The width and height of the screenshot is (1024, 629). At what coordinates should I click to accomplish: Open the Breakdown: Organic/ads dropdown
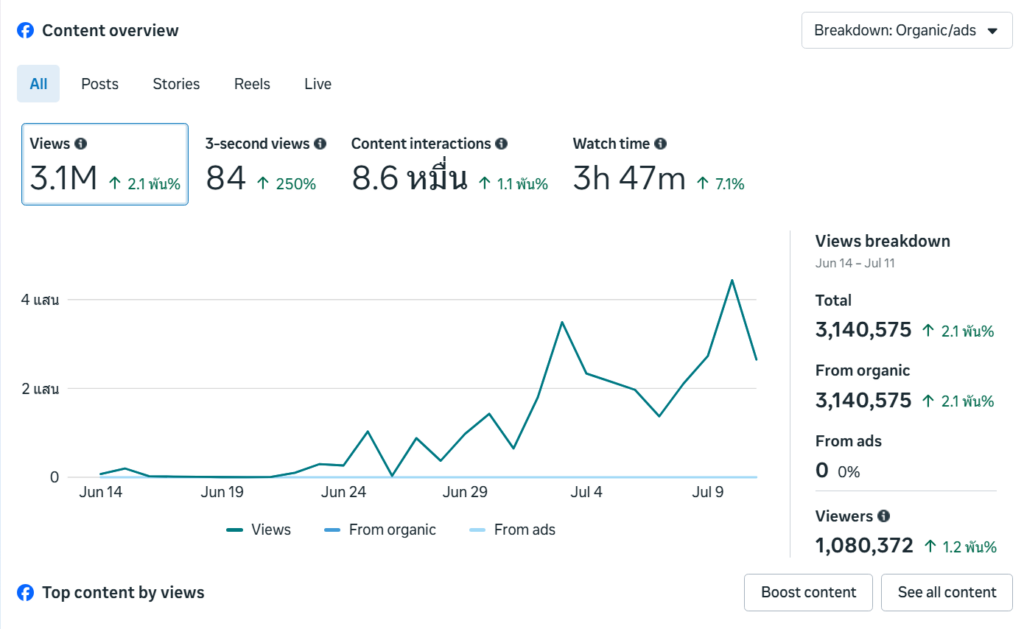[x=906, y=31]
